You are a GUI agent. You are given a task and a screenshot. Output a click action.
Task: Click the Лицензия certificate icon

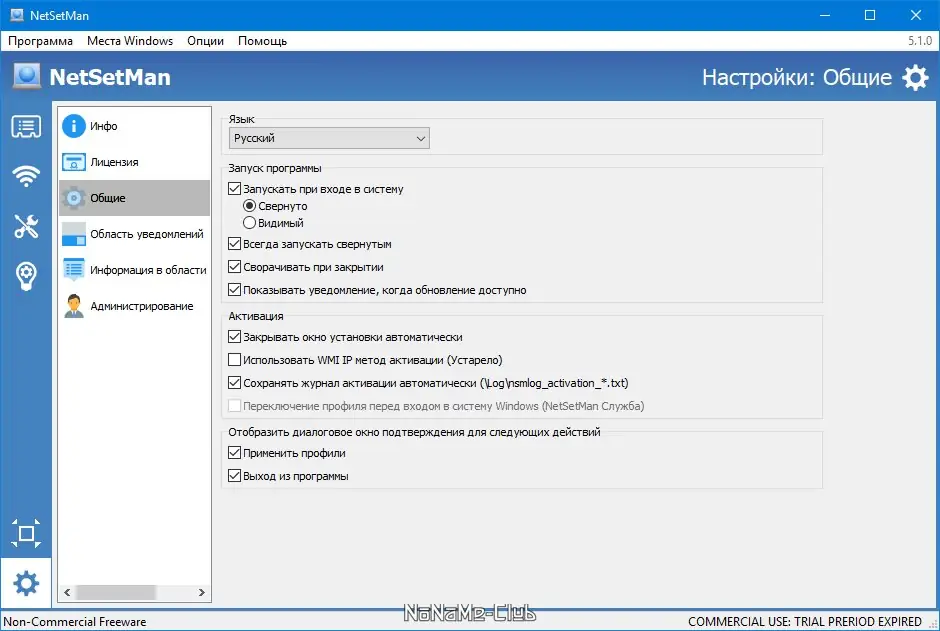(x=74, y=162)
